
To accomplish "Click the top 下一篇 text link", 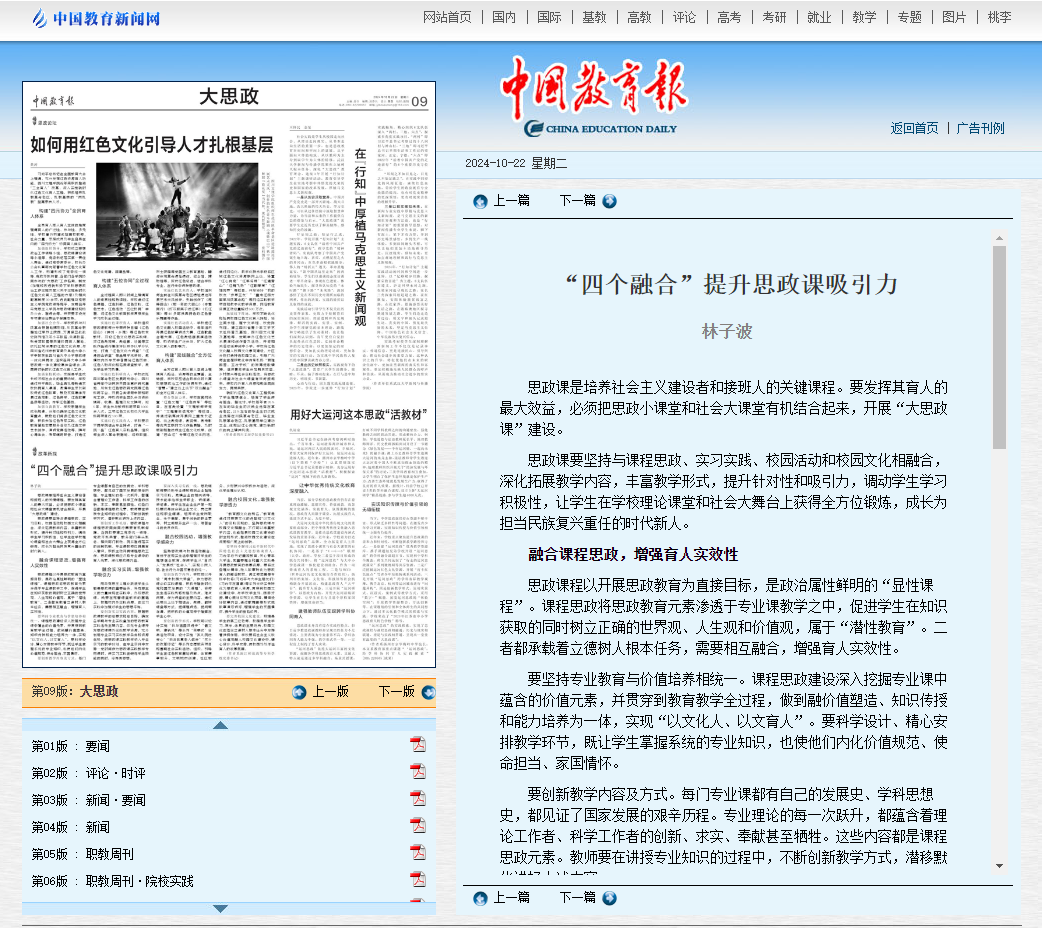I will [x=577, y=201].
